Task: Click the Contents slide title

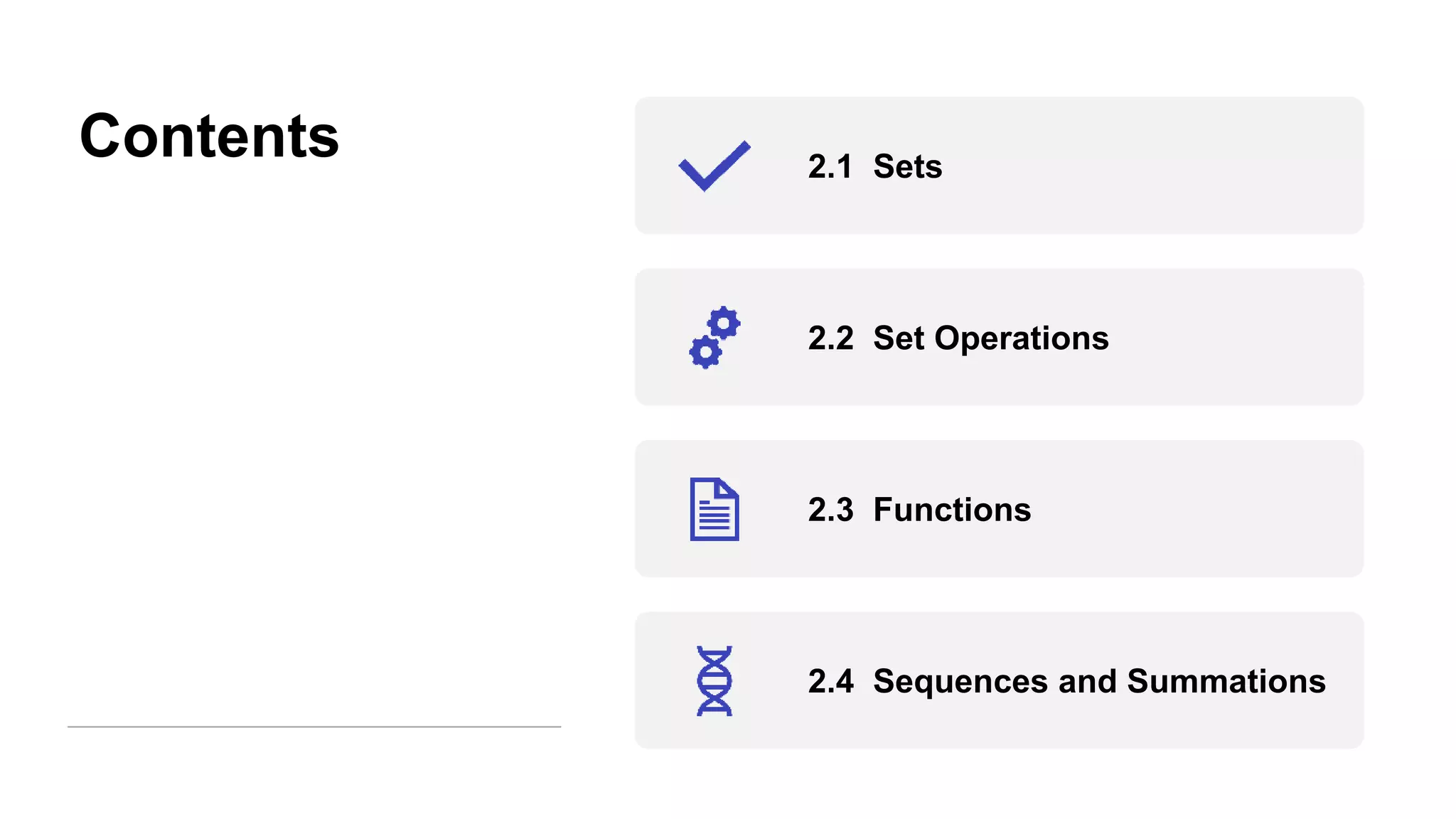Action: point(210,136)
